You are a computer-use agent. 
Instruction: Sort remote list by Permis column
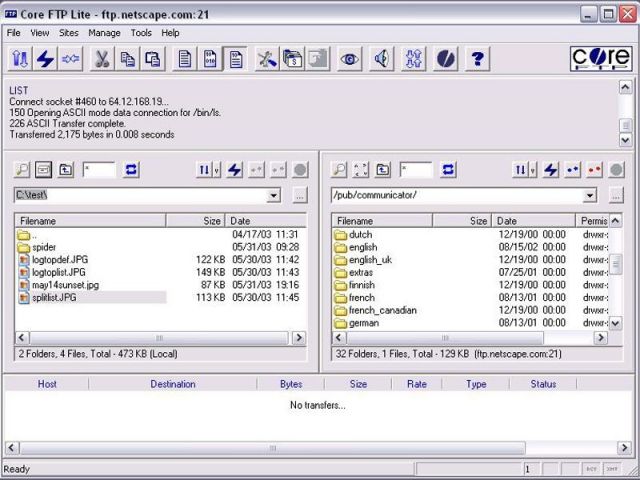point(592,221)
